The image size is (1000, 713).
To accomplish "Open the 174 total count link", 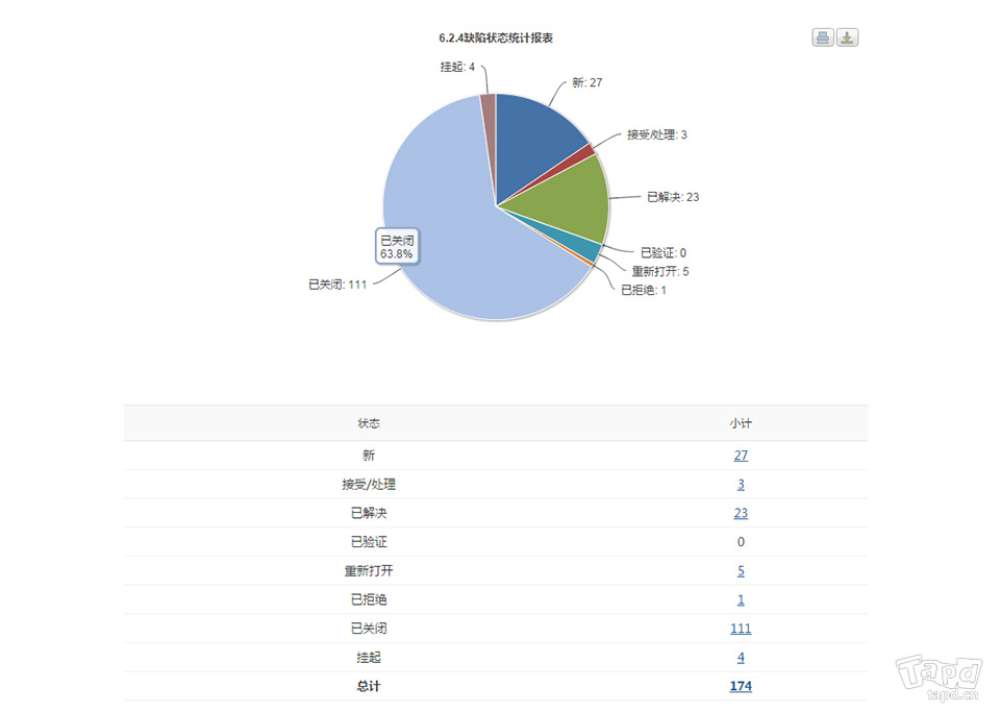I will [x=740, y=686].
